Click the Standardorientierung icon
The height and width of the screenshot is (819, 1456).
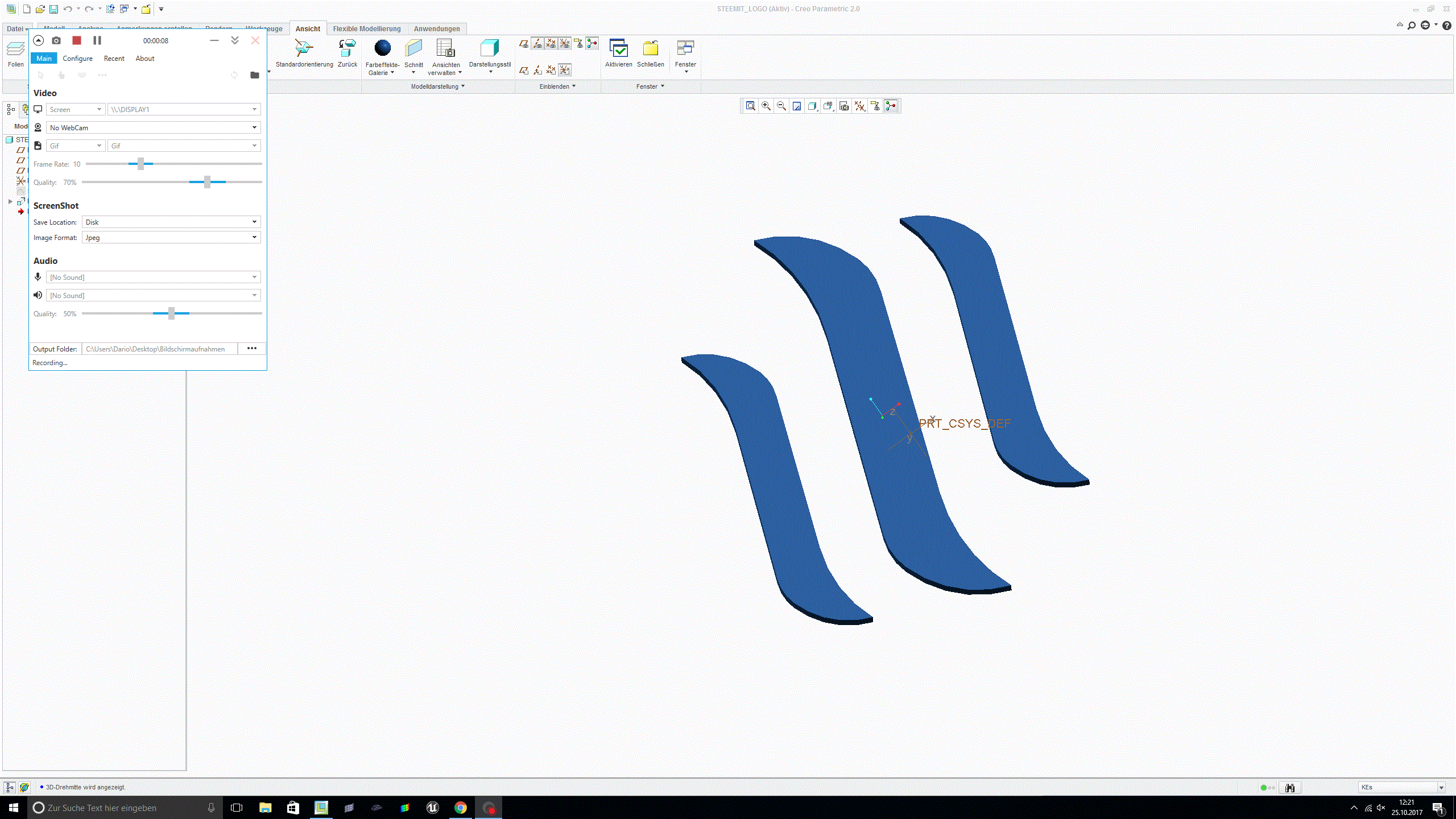click(x=304, y=48)
